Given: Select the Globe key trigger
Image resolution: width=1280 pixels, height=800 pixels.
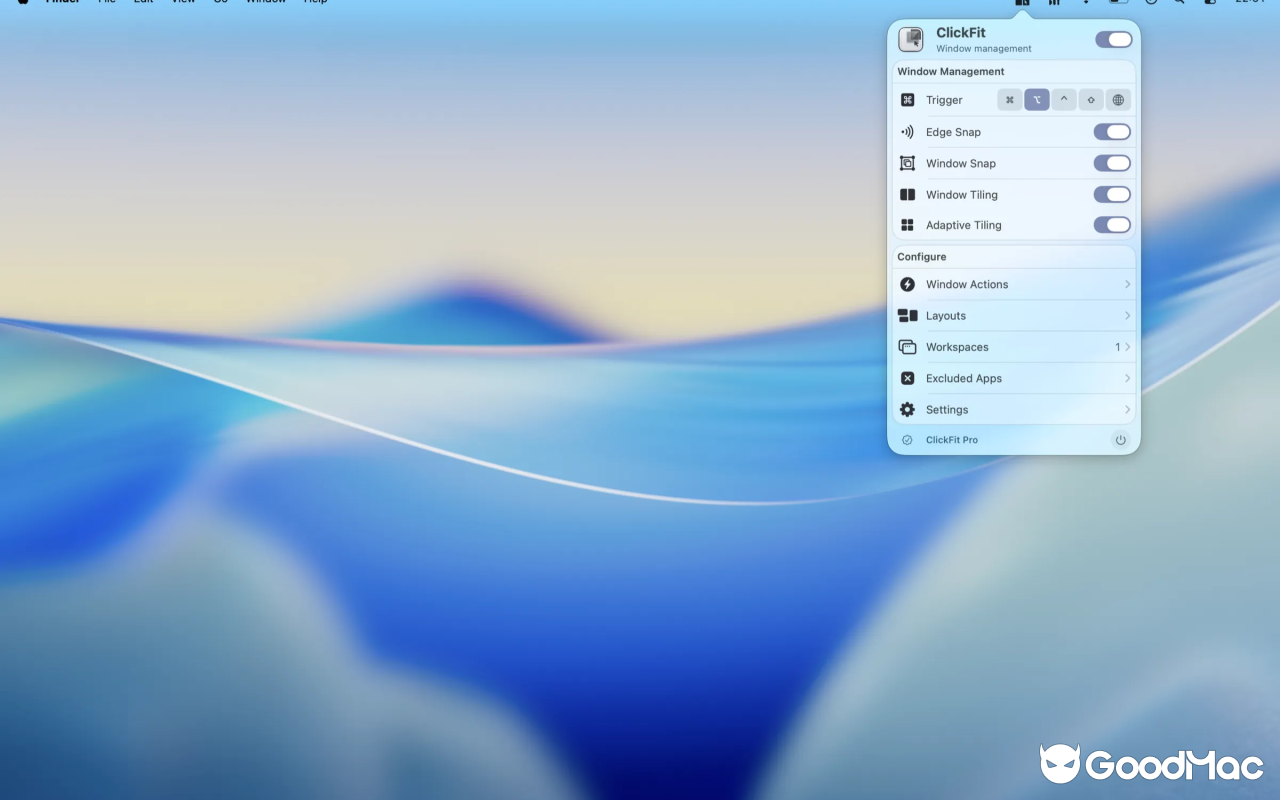Looking at the screenshot, I should pos(1118,100).
